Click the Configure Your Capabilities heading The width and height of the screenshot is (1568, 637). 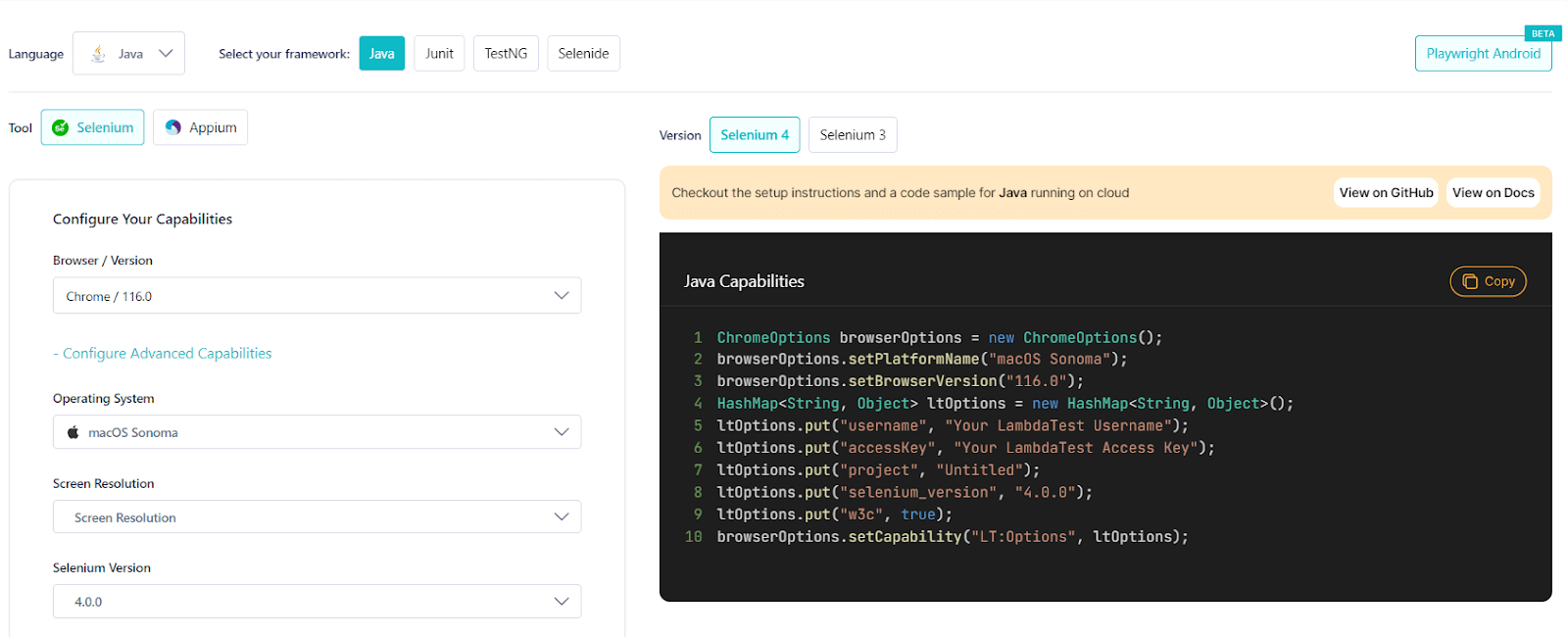pos(142,220)
